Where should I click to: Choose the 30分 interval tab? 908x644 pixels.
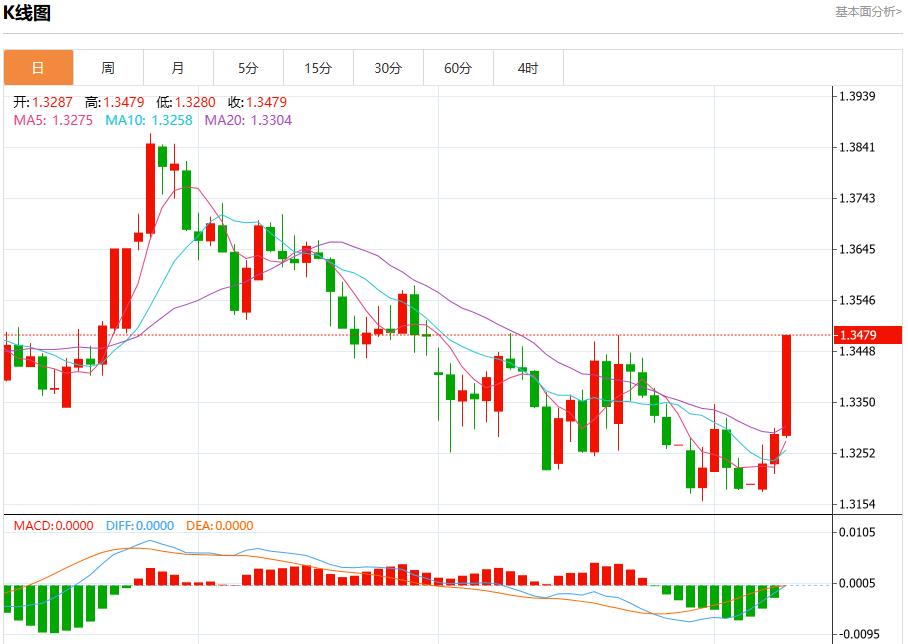click(x=388, y=68)
